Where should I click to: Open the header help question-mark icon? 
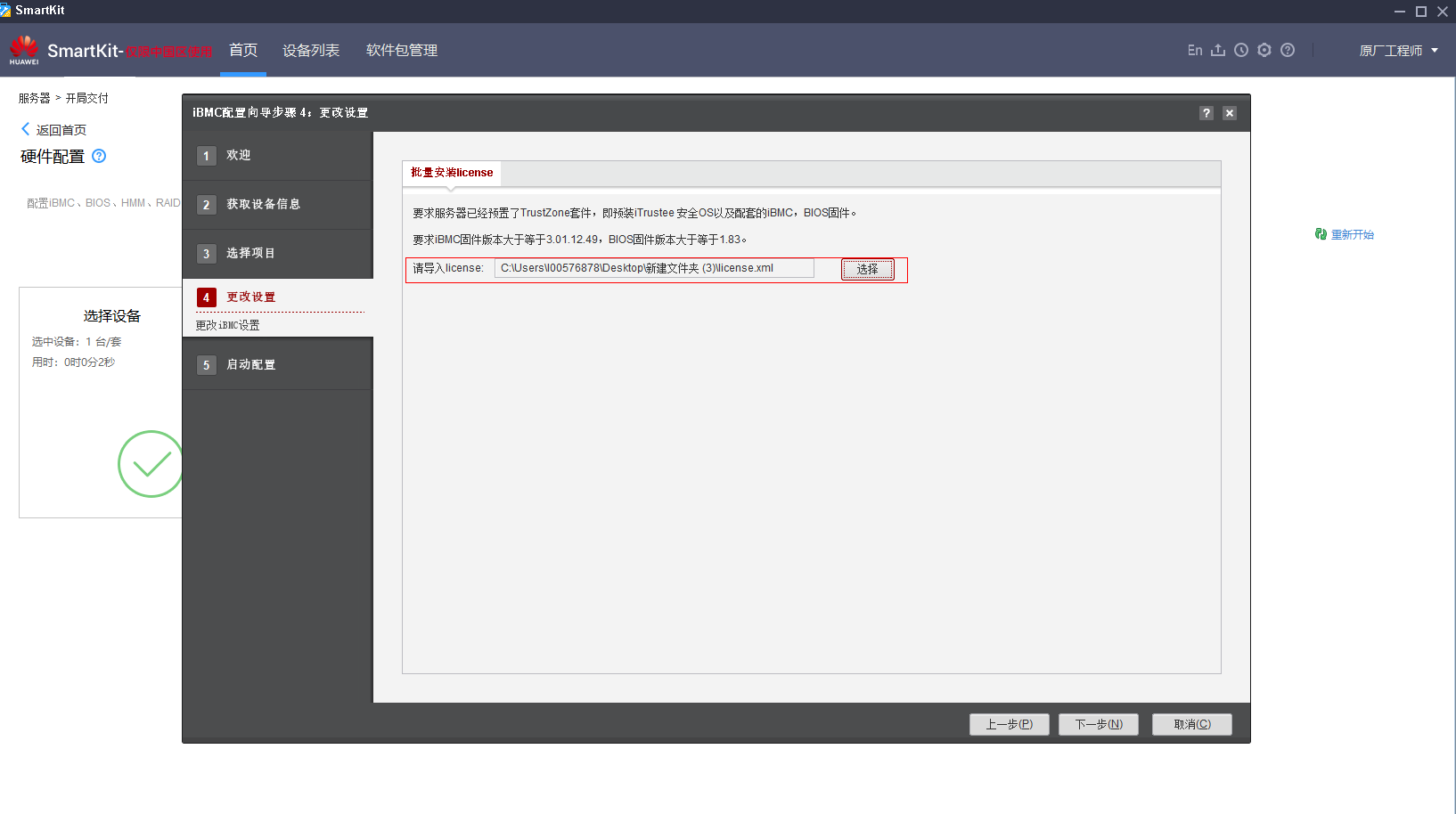click(1288, 50)
